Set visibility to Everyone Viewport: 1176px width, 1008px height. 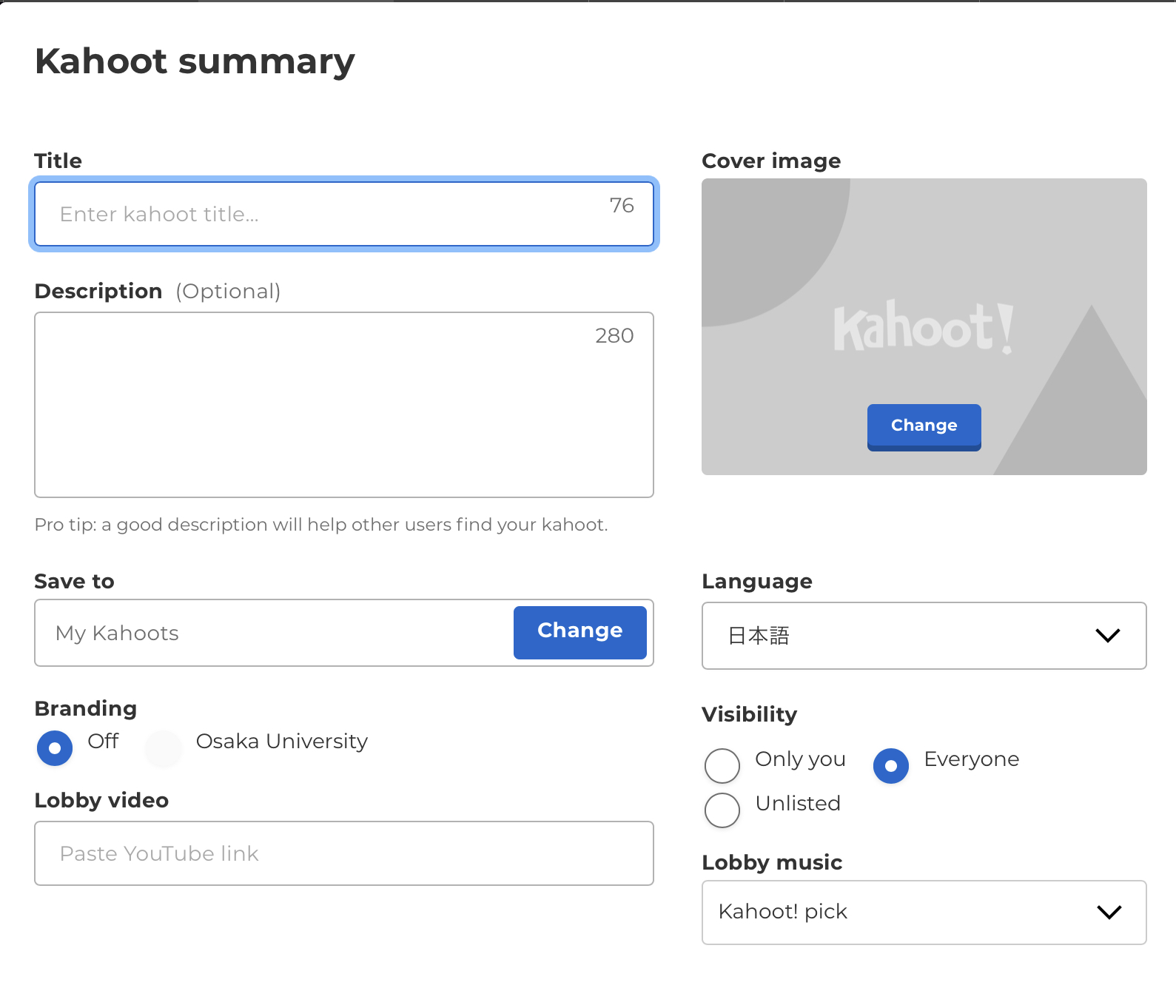(891, 766)
